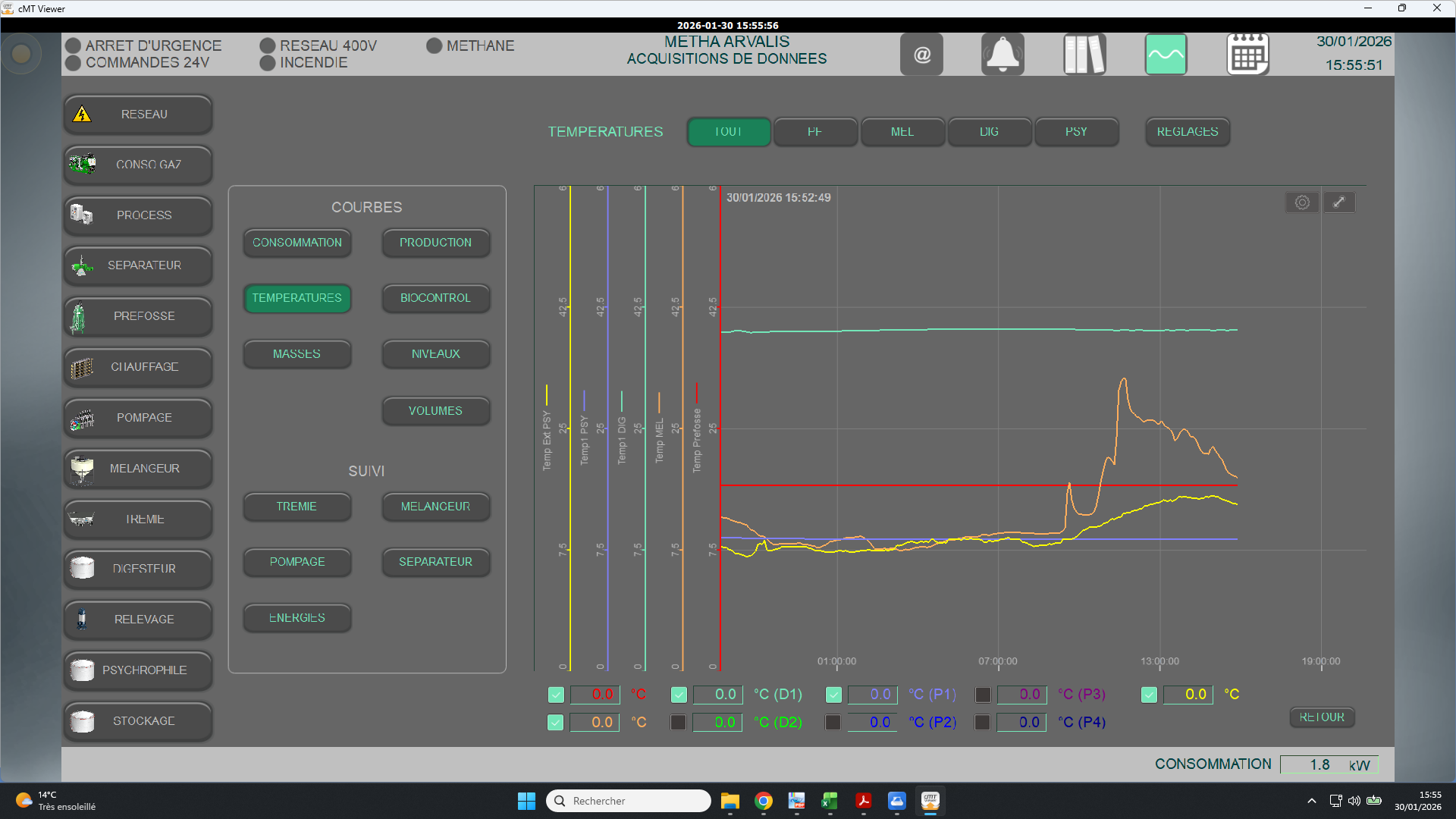Enable the °C (D2) curve checkbox

point(679,723)
